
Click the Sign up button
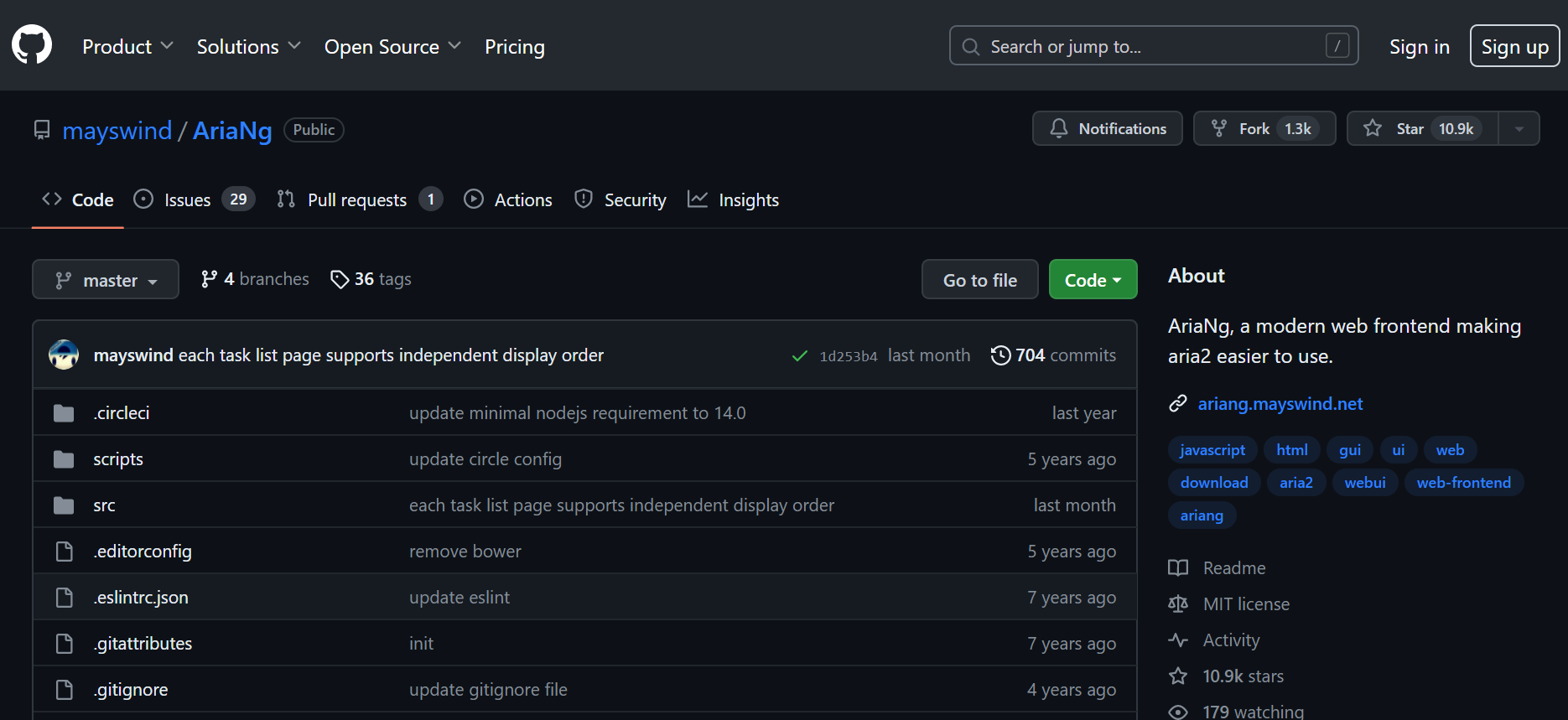coord(1513,47)
